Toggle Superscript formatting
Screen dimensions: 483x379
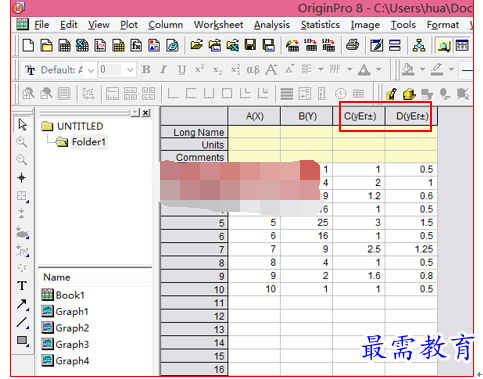click(200, 70)
